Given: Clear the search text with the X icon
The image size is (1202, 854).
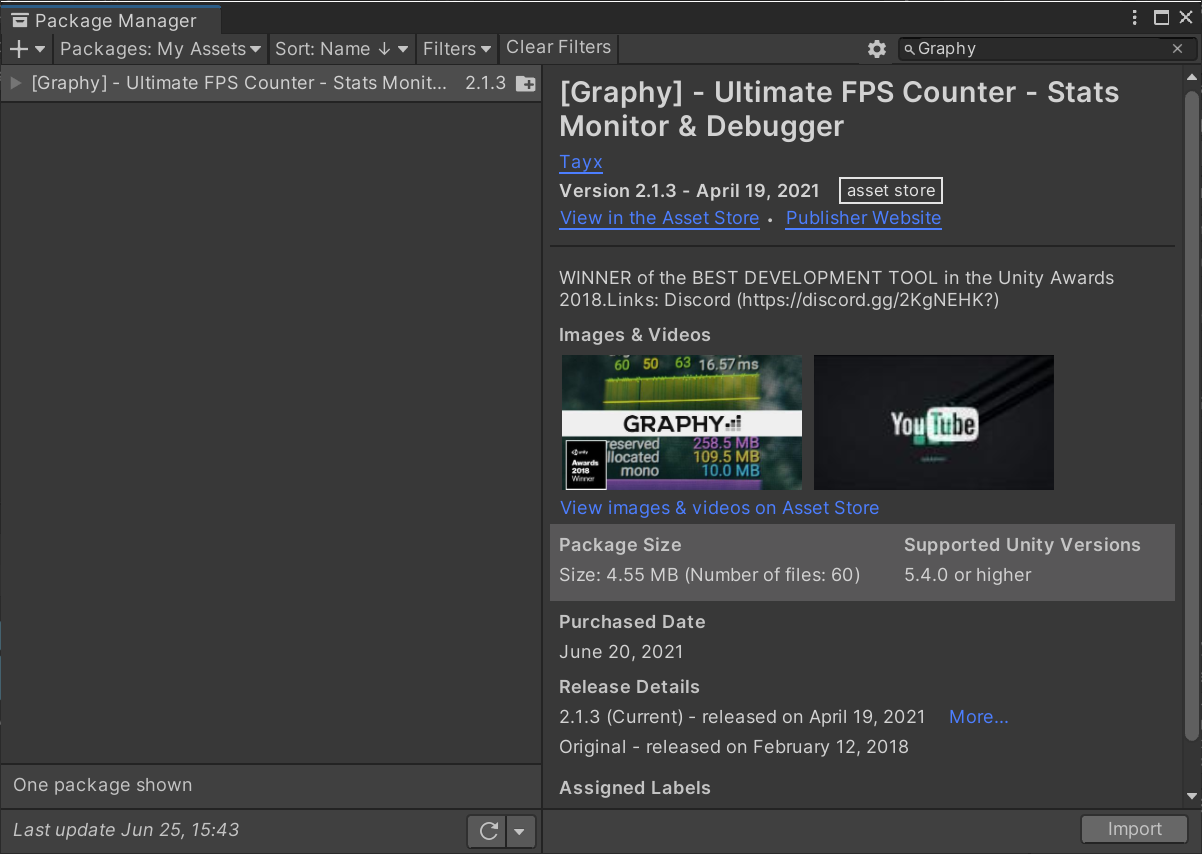Looking at the screenshot, I should tap(1177, 48).
